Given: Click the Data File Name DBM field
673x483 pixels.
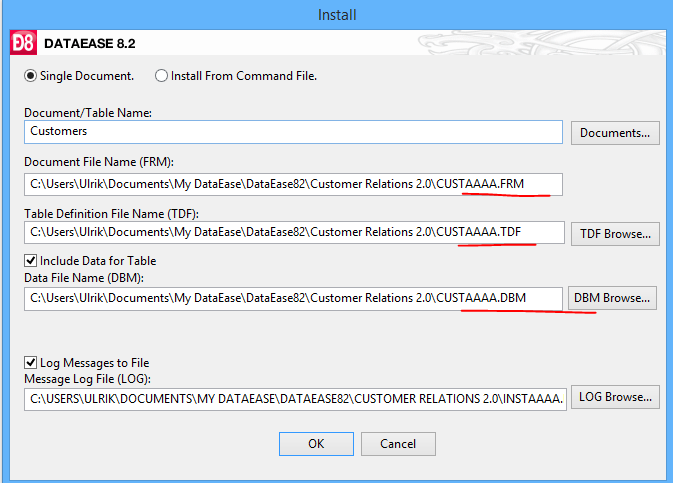Looking at the screenshot, I should pyautogui.click(x=294, y=298).
